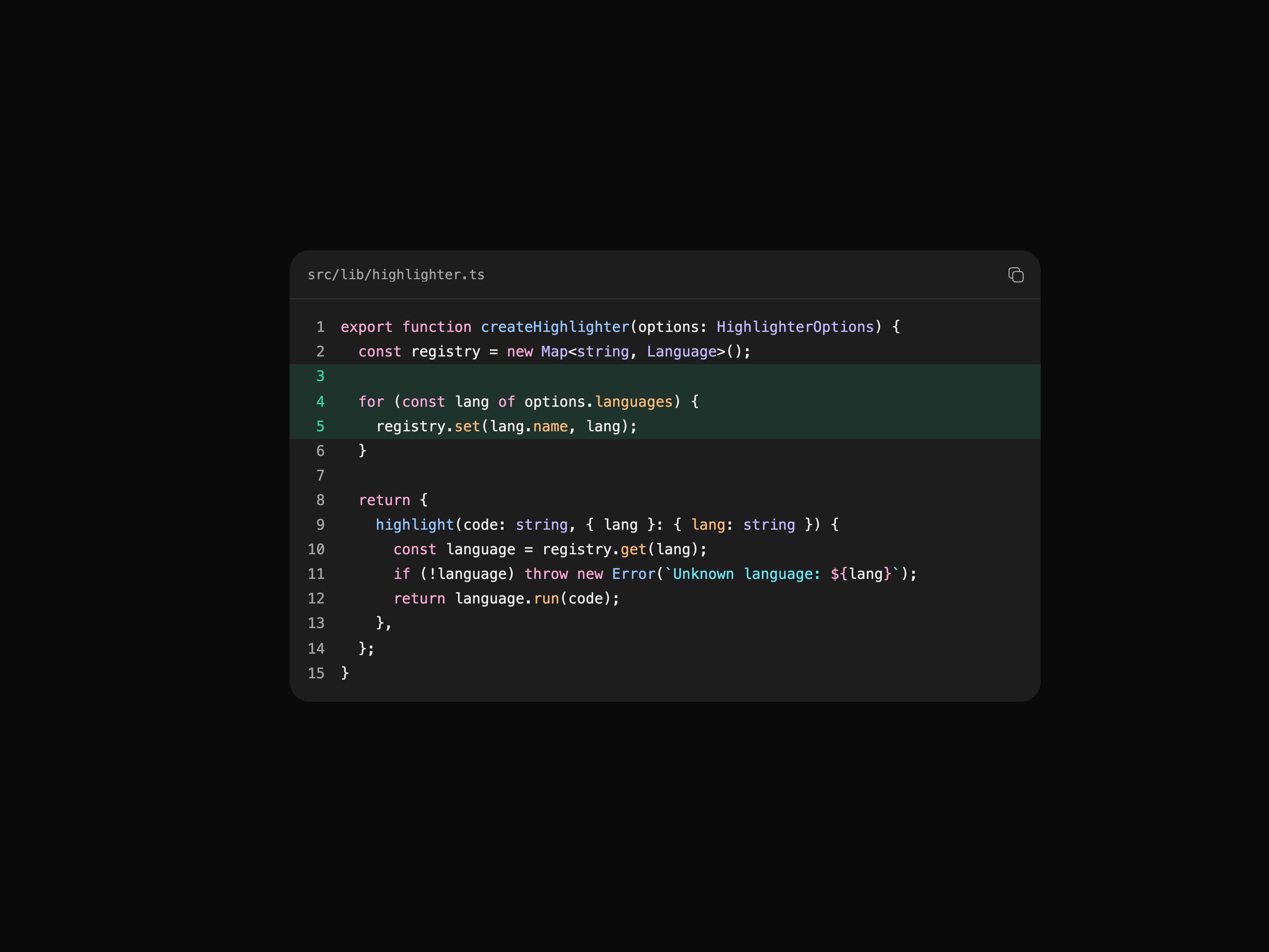
Task: Click highlighted line number 3
Action: [x=320, y=377]
